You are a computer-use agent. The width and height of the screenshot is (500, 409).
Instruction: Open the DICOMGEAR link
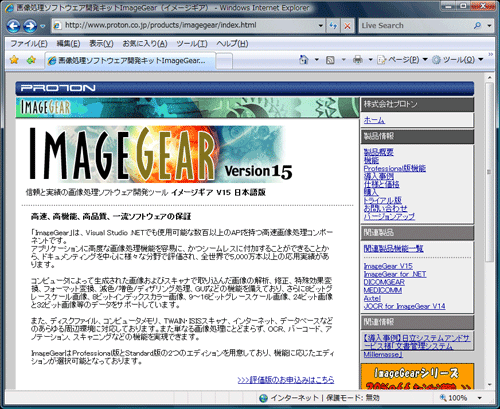pos(384,282)
